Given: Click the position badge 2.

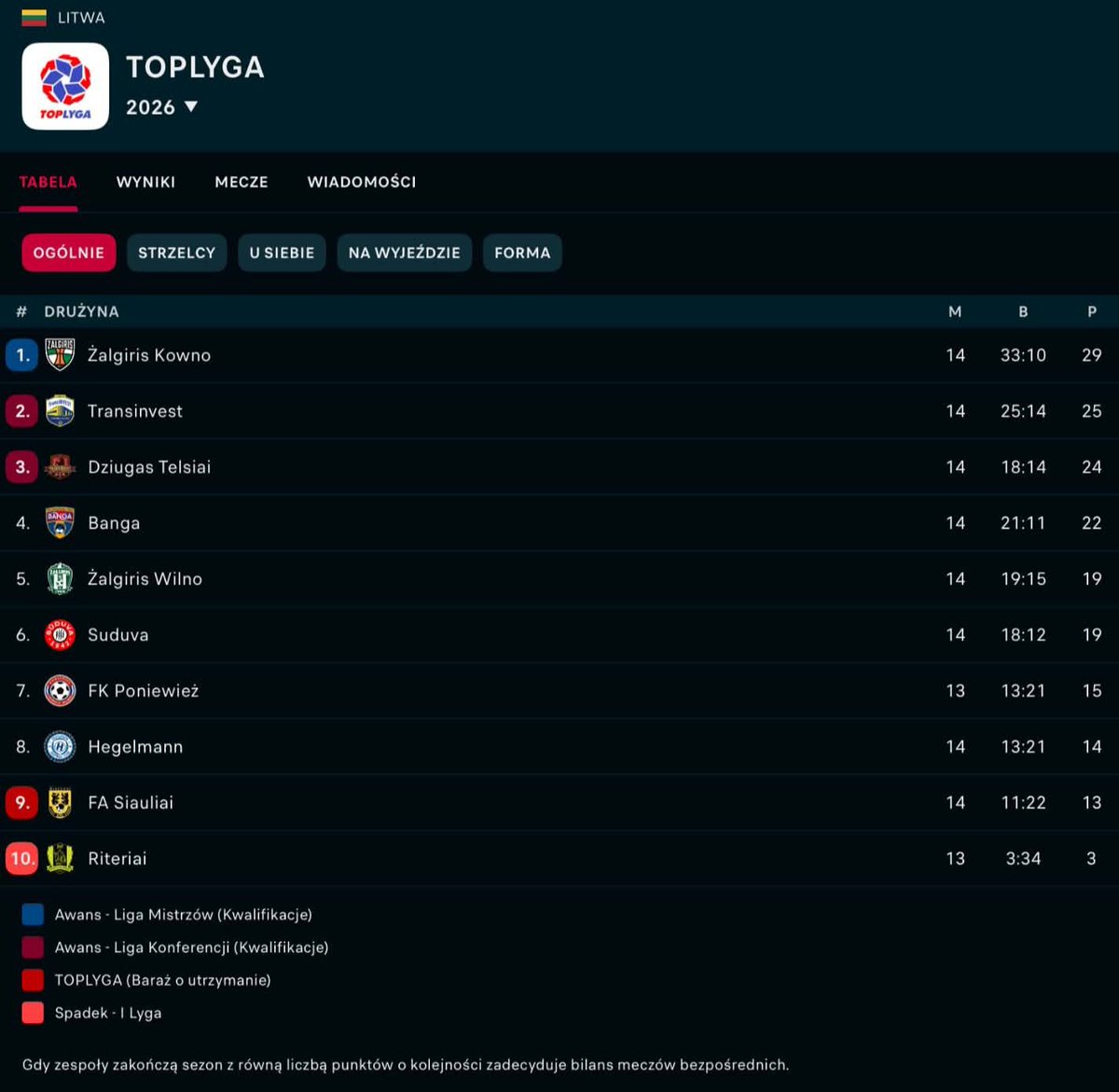Looking at the screenshot, I should click(x=21, y=411).
